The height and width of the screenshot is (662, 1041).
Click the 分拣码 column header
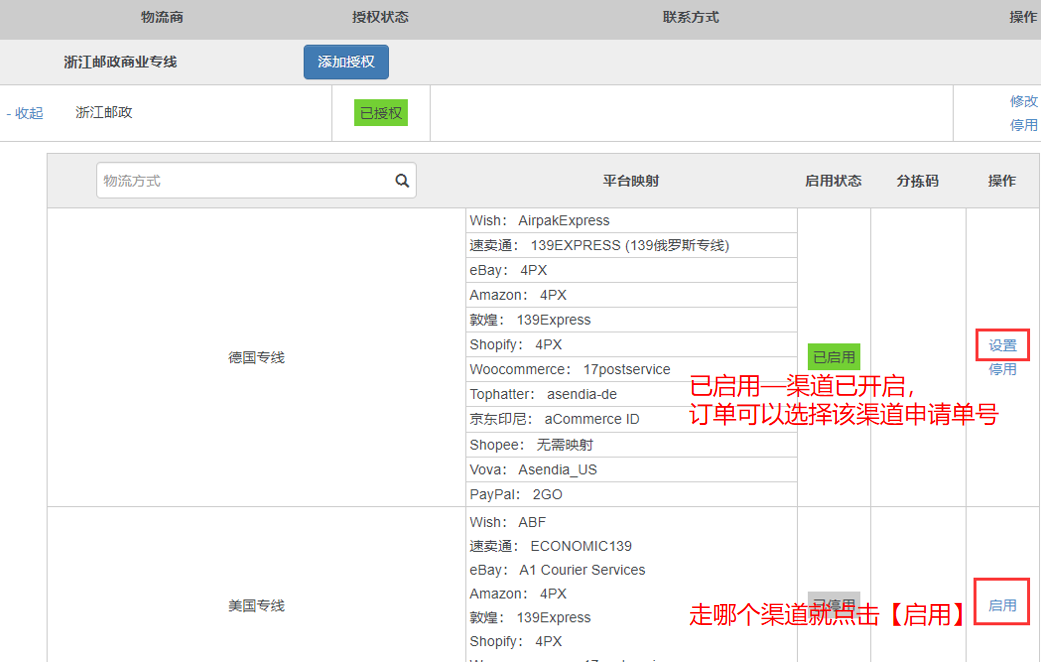click(x=918, y=181)
